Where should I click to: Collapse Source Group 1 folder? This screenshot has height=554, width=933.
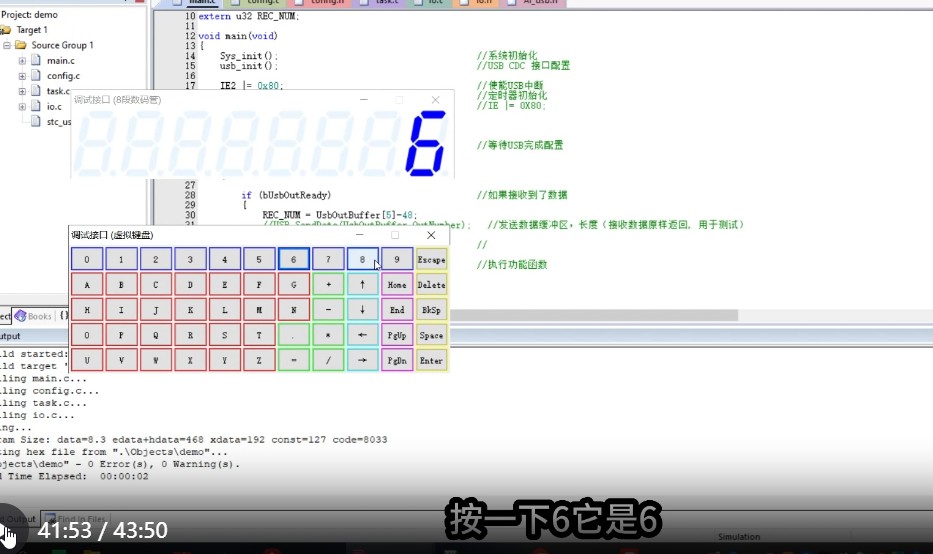pos(7,45)
